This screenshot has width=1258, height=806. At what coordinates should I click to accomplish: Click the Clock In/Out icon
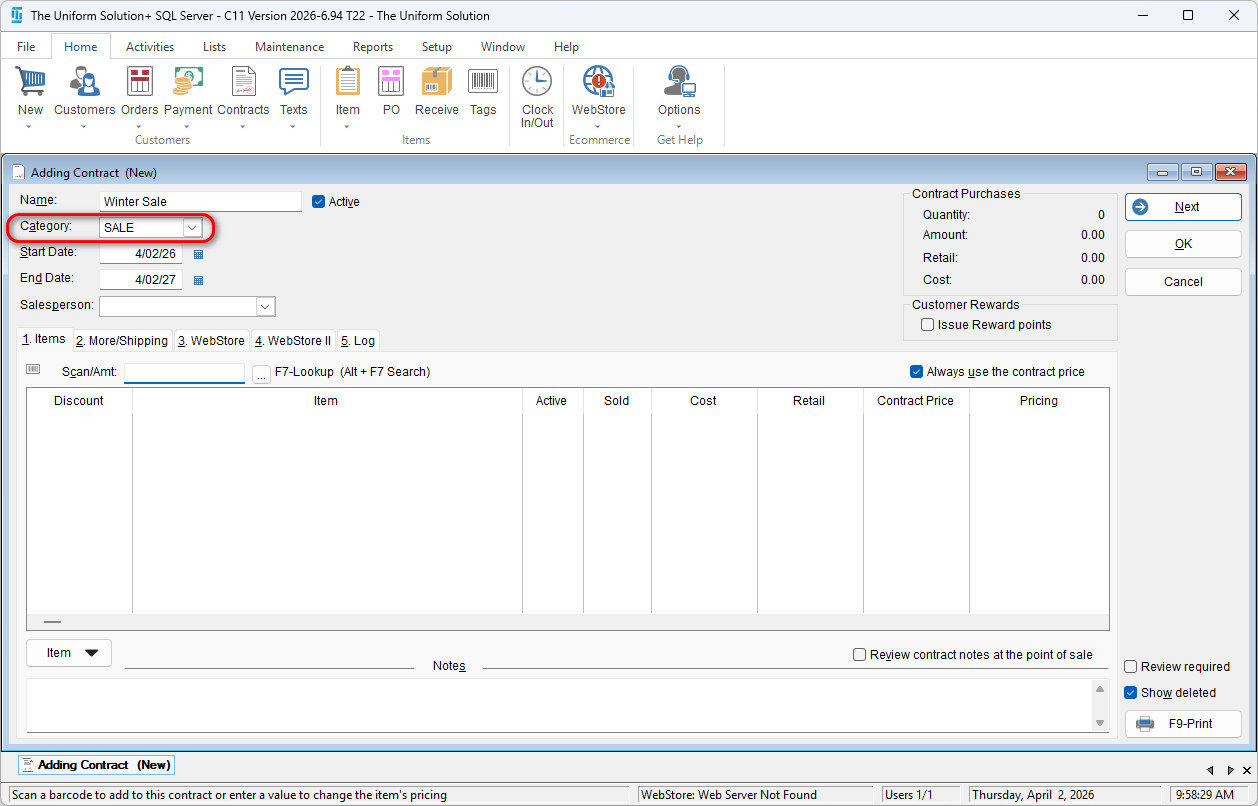click(x=537, y=83)
